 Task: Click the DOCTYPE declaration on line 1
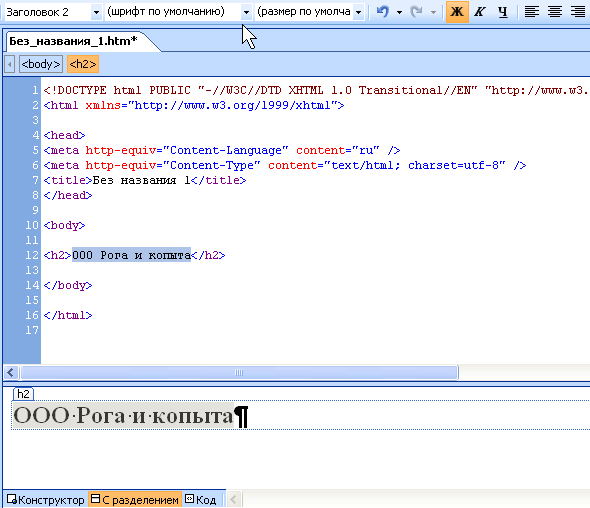(315, 90)
